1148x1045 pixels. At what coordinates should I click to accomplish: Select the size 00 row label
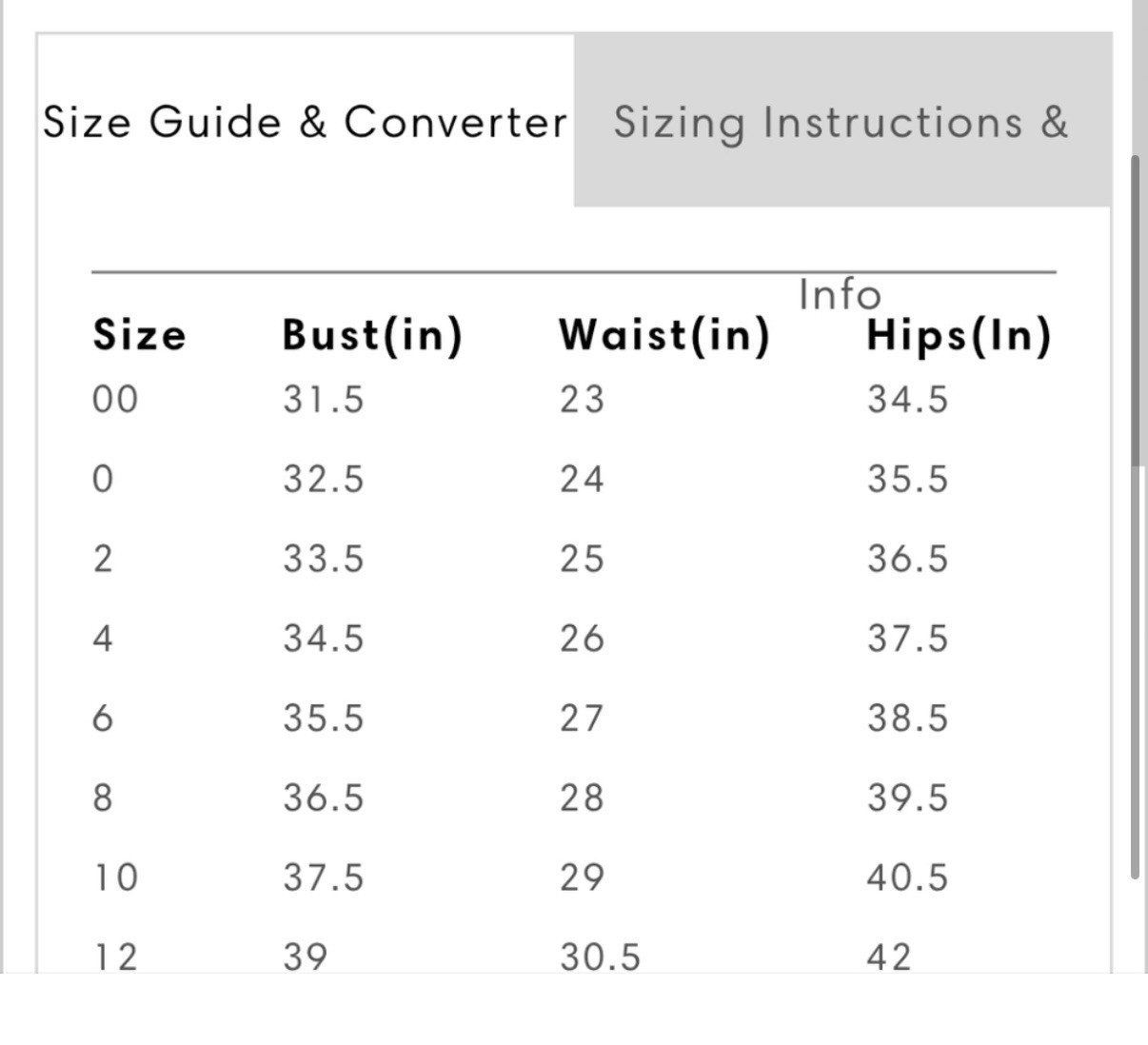point(115,399)
